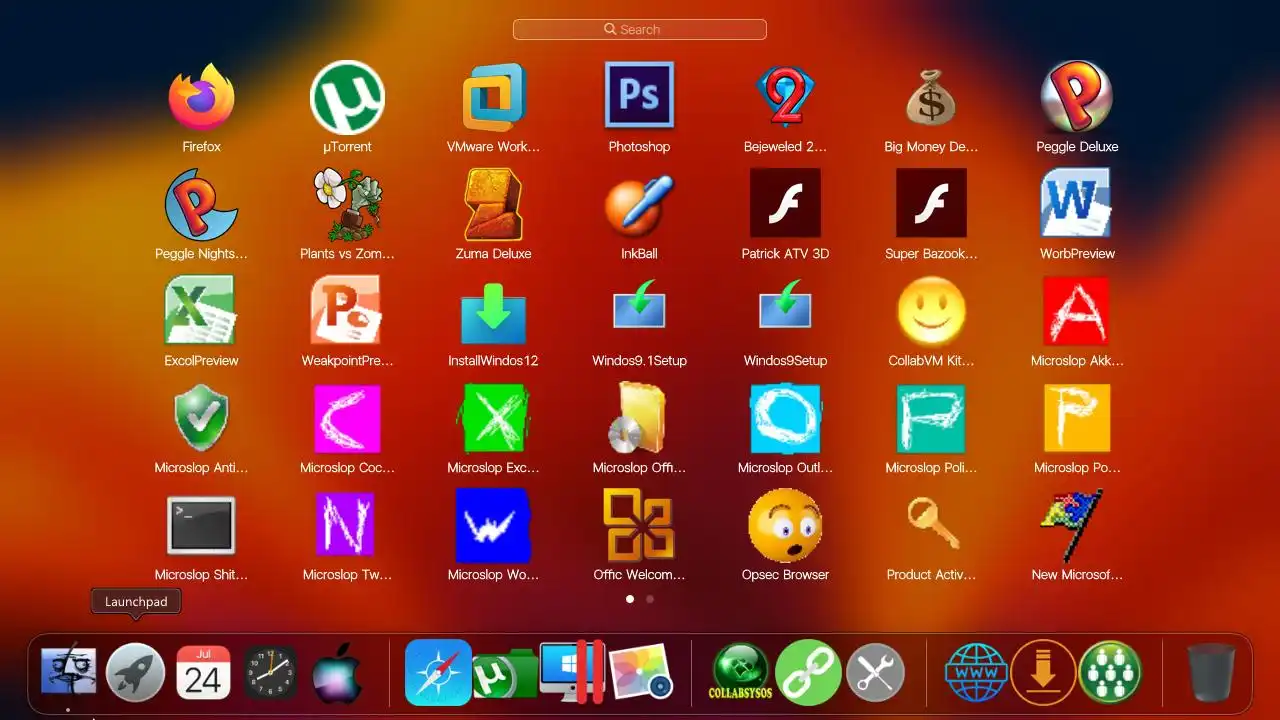Launch Big Money Deluxe

[x=931, y=97]
